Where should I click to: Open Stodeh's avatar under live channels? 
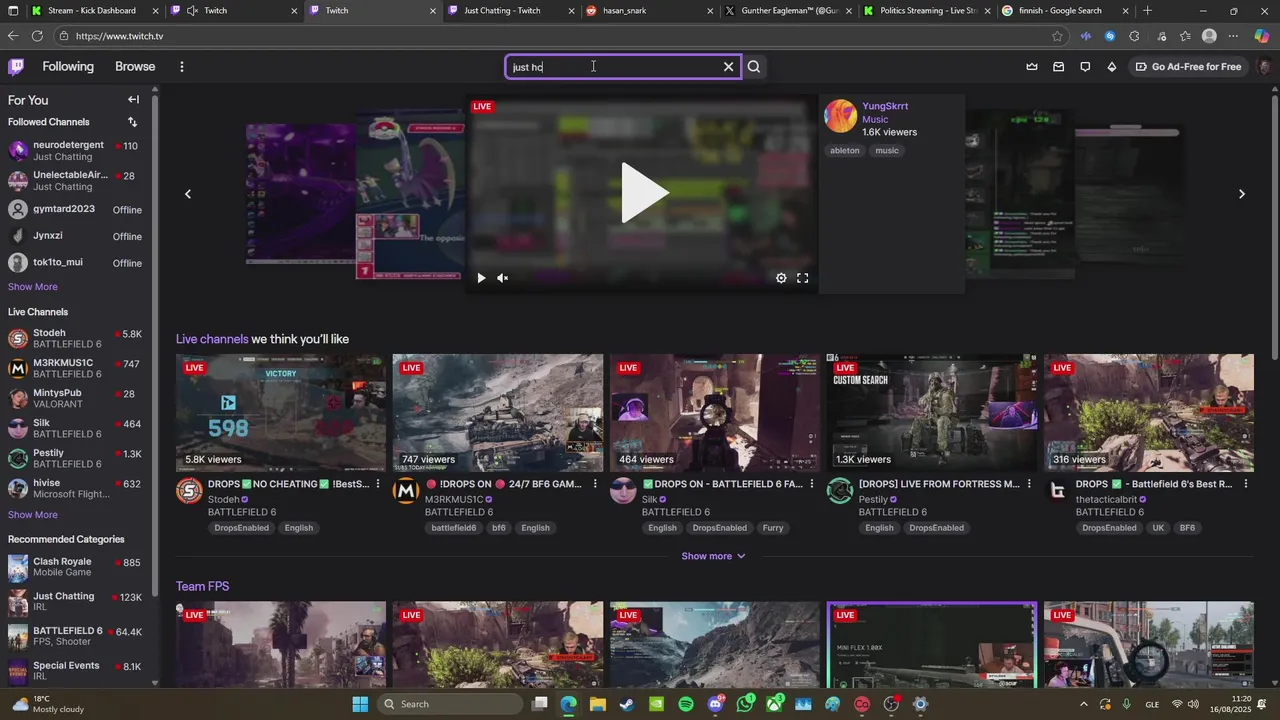[x=189, y=491]
